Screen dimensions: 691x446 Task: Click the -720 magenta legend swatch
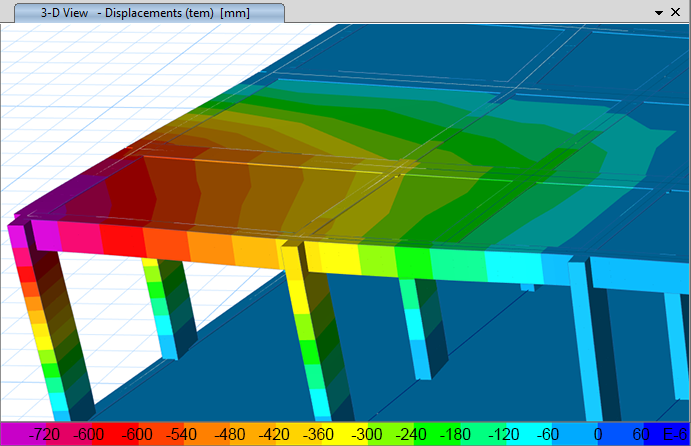46,434
